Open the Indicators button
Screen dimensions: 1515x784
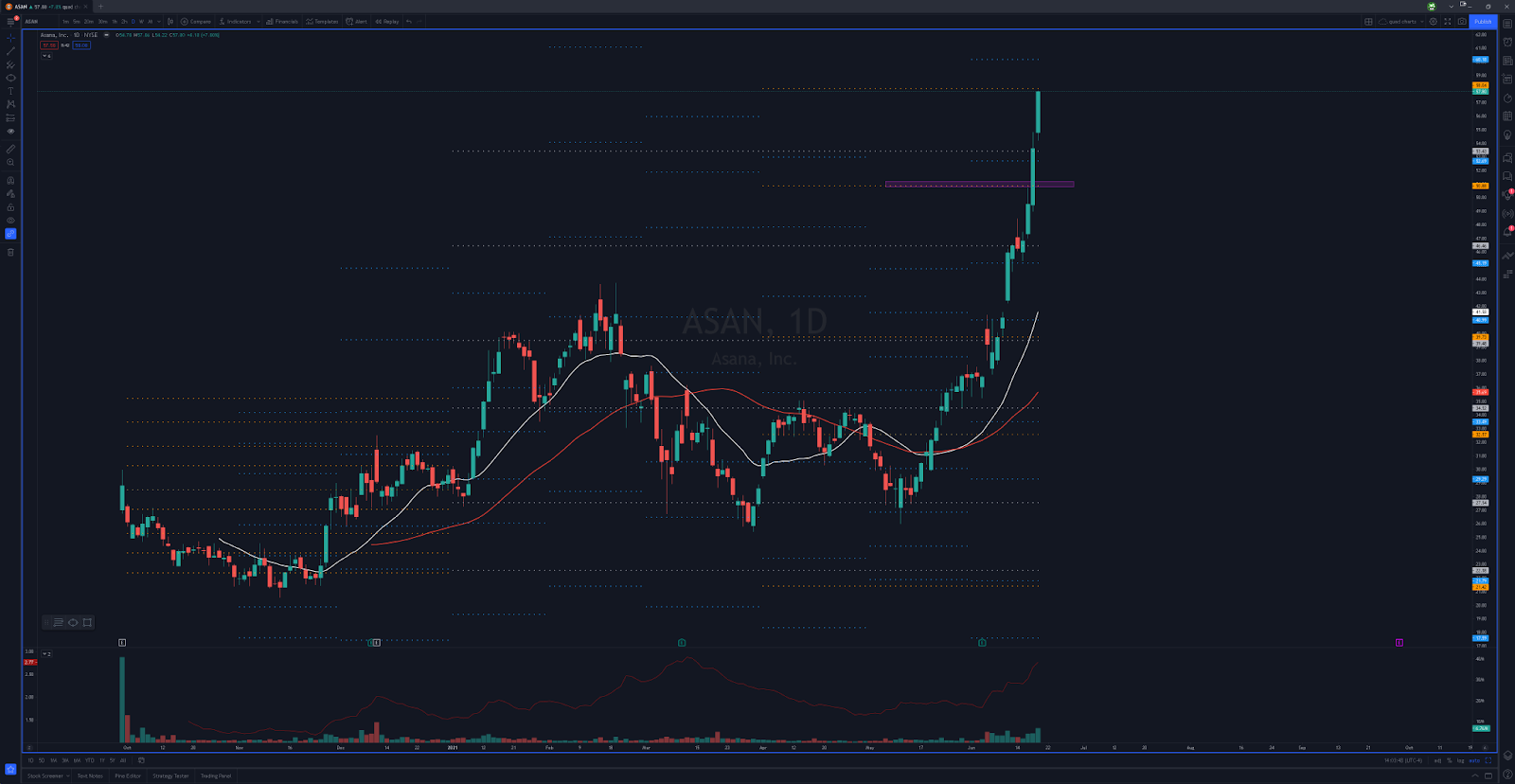pos(236,21)
